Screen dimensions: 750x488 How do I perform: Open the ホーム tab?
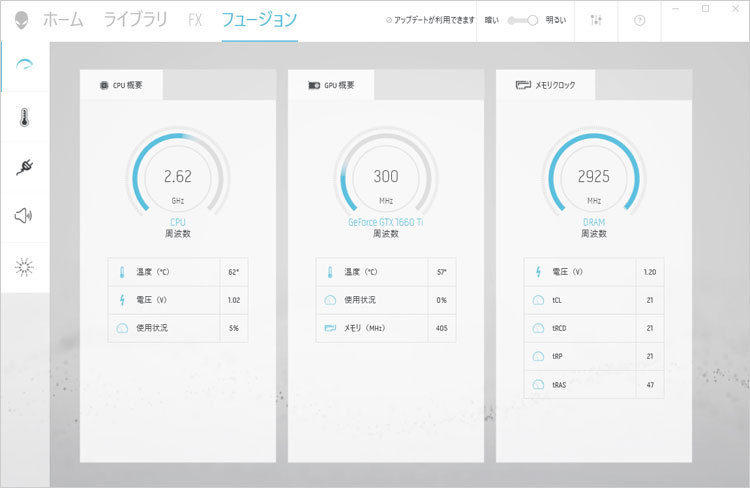63,20
